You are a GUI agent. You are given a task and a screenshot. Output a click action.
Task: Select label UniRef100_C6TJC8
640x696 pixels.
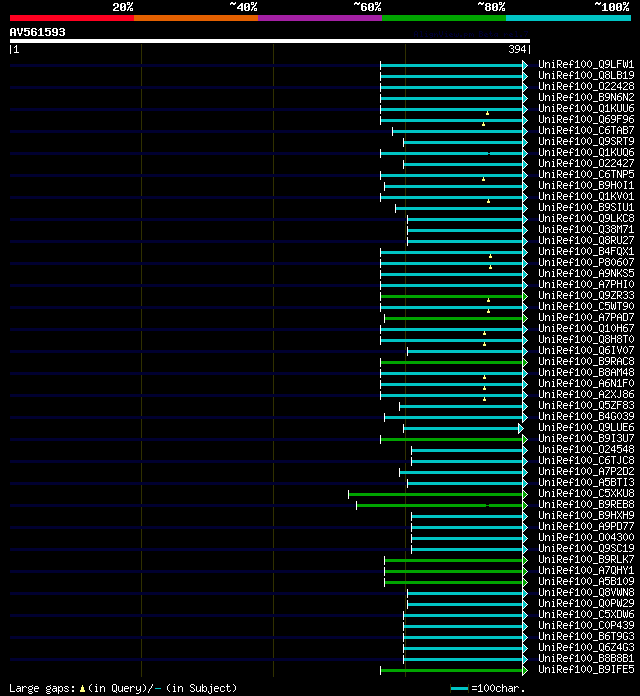click(586, 461)
